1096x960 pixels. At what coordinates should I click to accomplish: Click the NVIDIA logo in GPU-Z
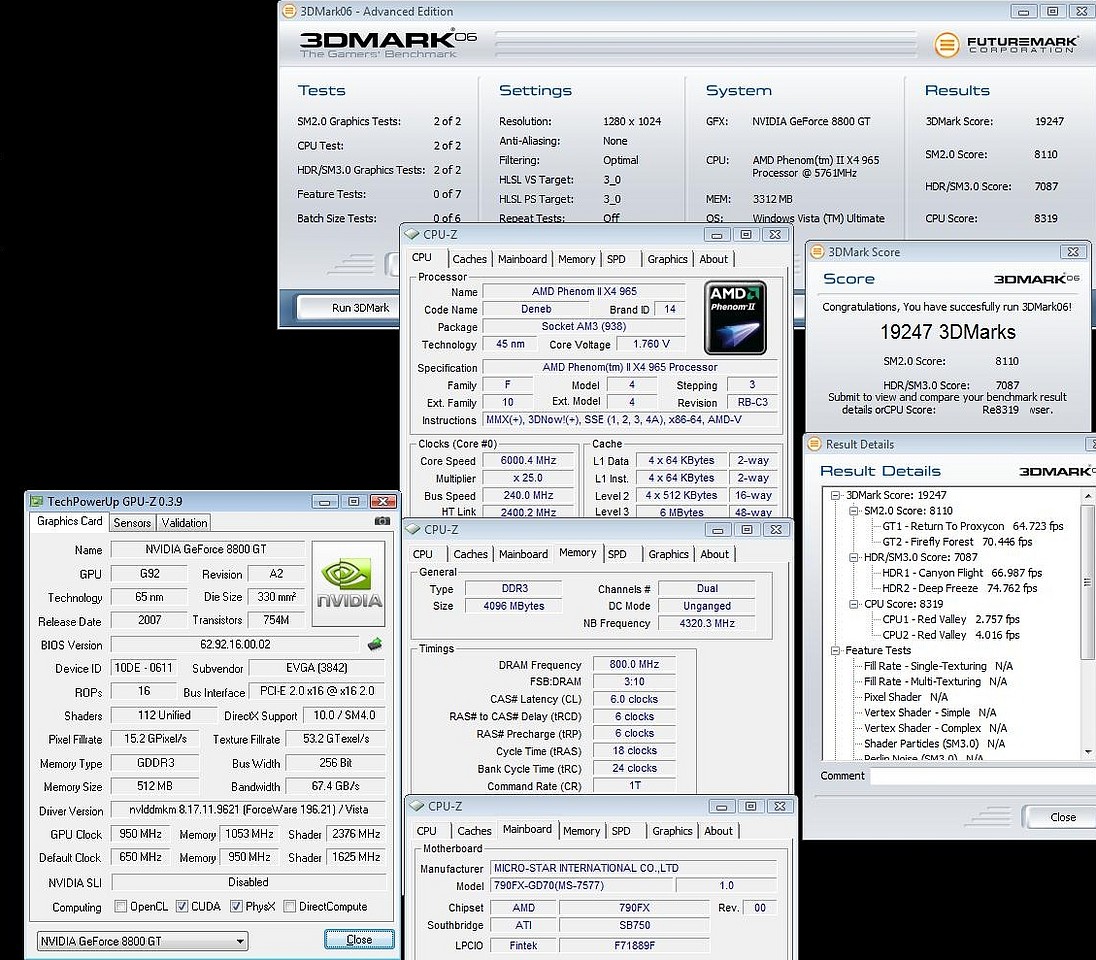348,583
